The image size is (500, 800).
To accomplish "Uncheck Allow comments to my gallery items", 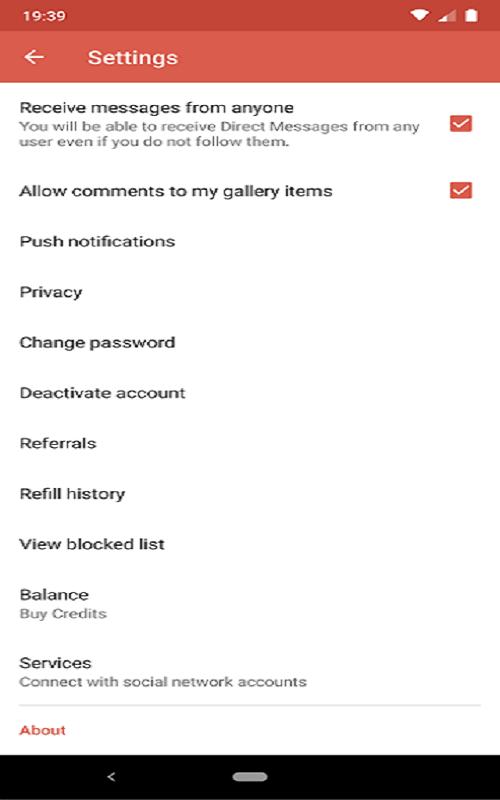I will 461,190.
